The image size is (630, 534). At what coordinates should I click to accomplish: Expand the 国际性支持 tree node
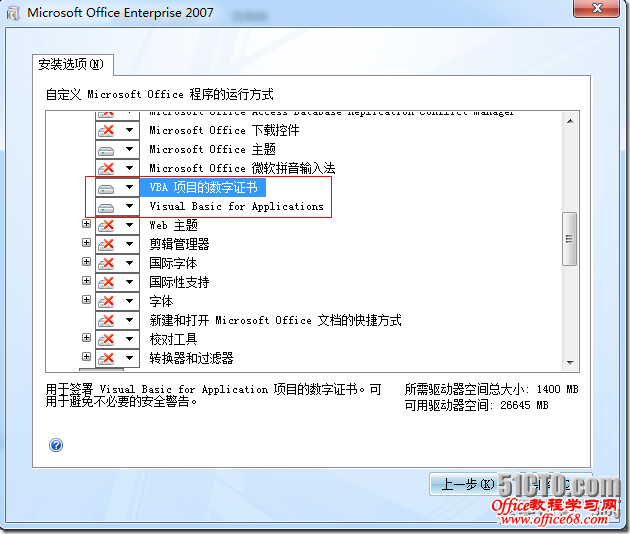tap(86, 280)
